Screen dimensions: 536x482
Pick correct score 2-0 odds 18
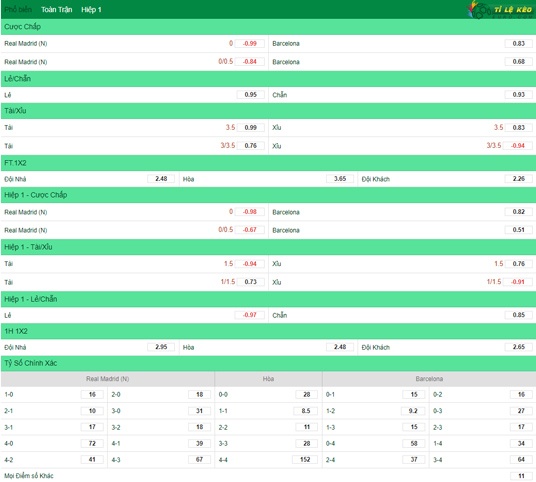pyautogui.click(x=199, y=394)
